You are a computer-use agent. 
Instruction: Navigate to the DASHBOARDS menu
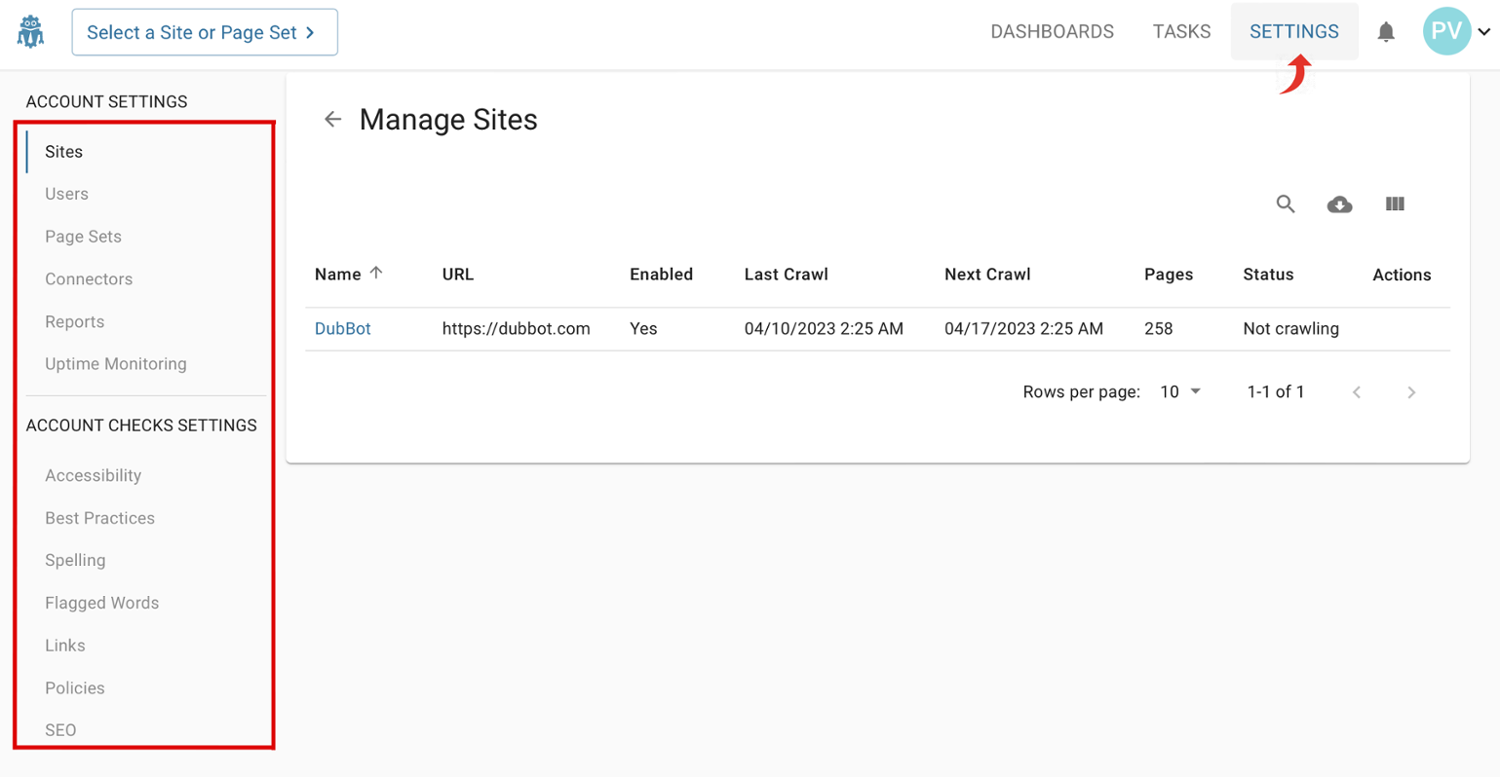click(x=1052, y=31)
